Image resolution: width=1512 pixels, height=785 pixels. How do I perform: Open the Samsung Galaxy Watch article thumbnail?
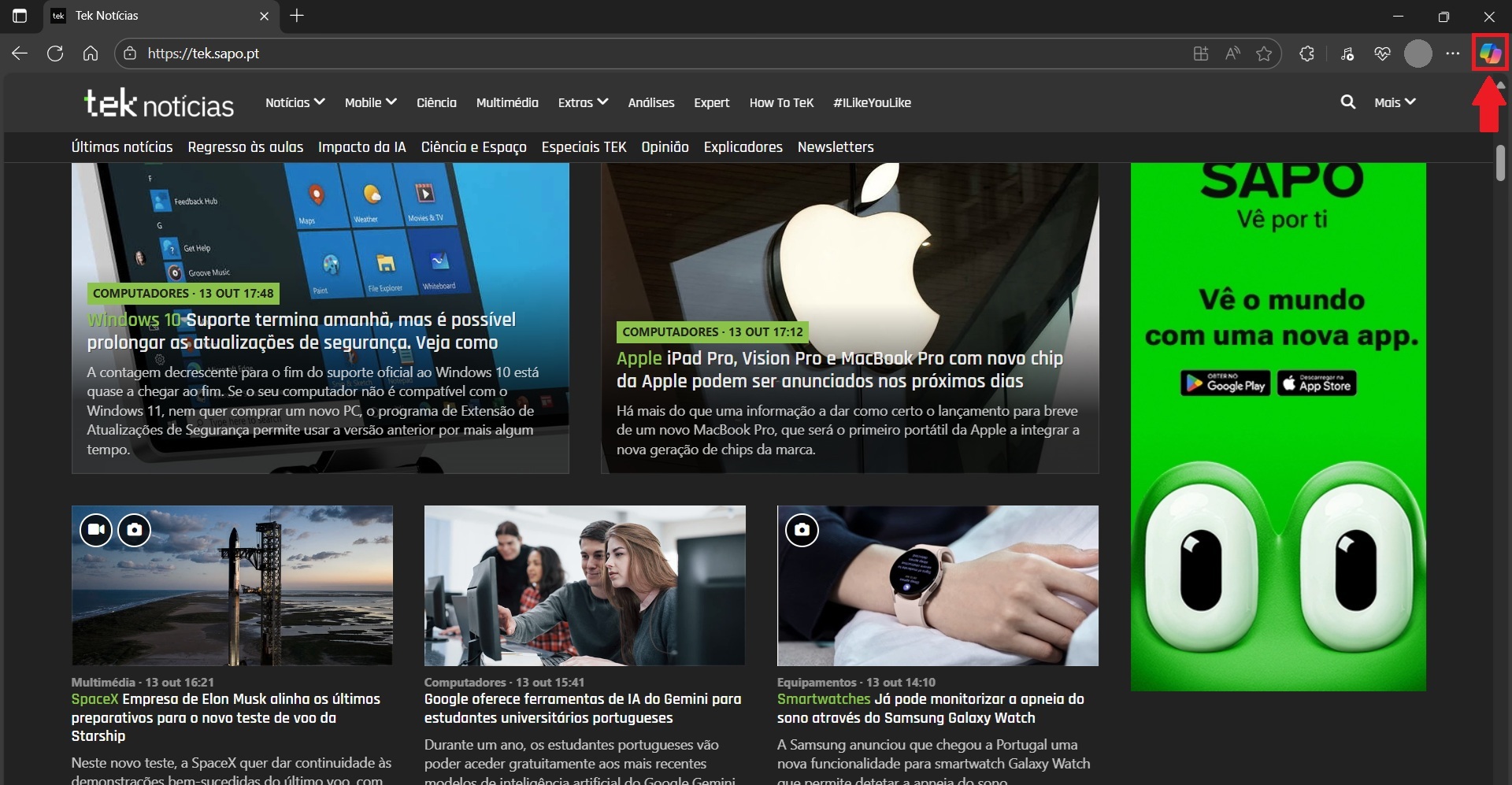click(x=937, y=586)
